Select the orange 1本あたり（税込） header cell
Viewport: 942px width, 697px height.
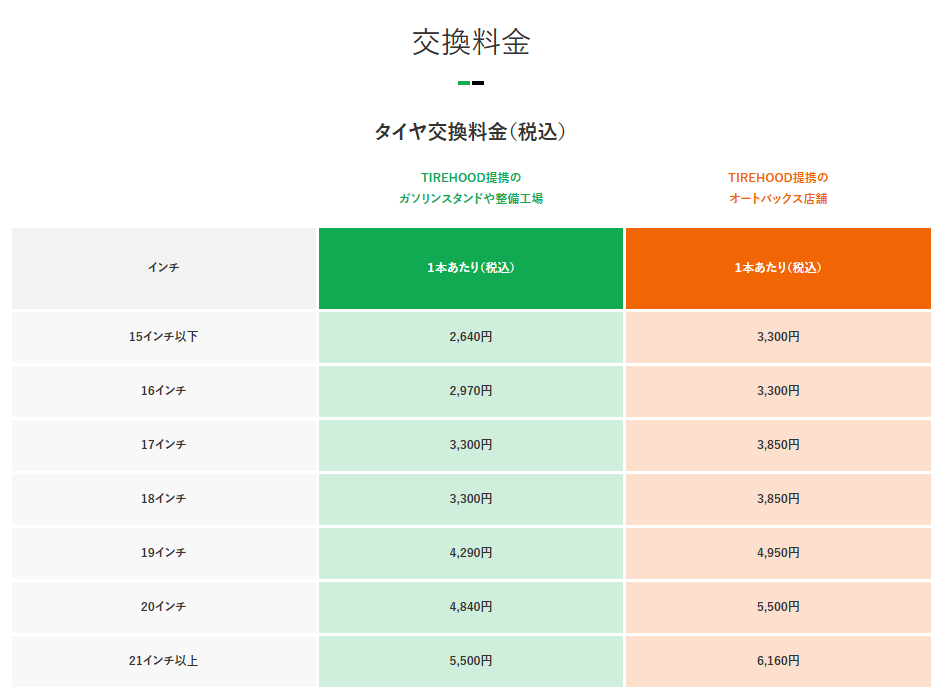click(x=777, y=268)
